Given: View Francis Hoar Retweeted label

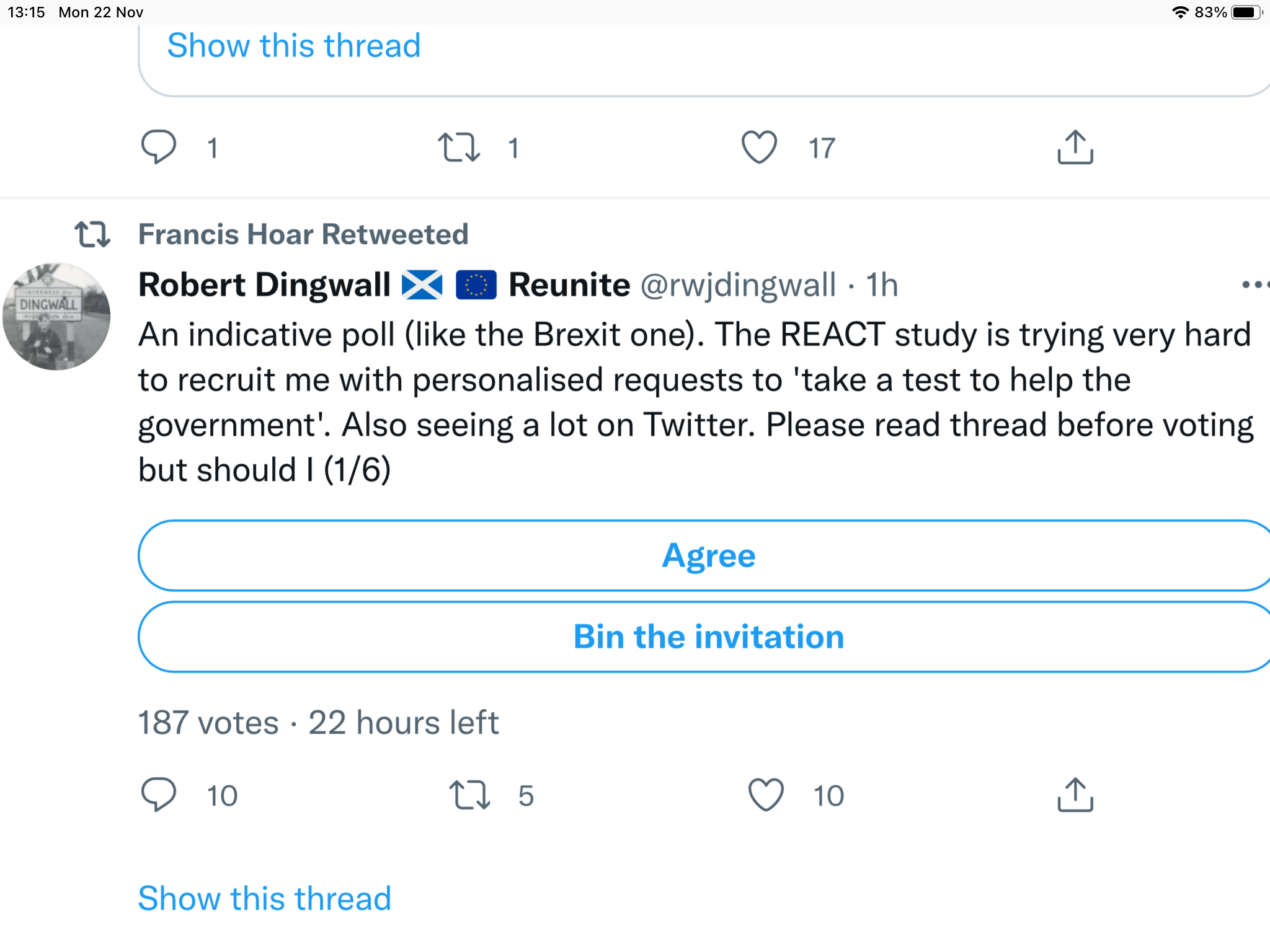Looking at the screenshot, I should pyautogui.click(x=303, y=234).
